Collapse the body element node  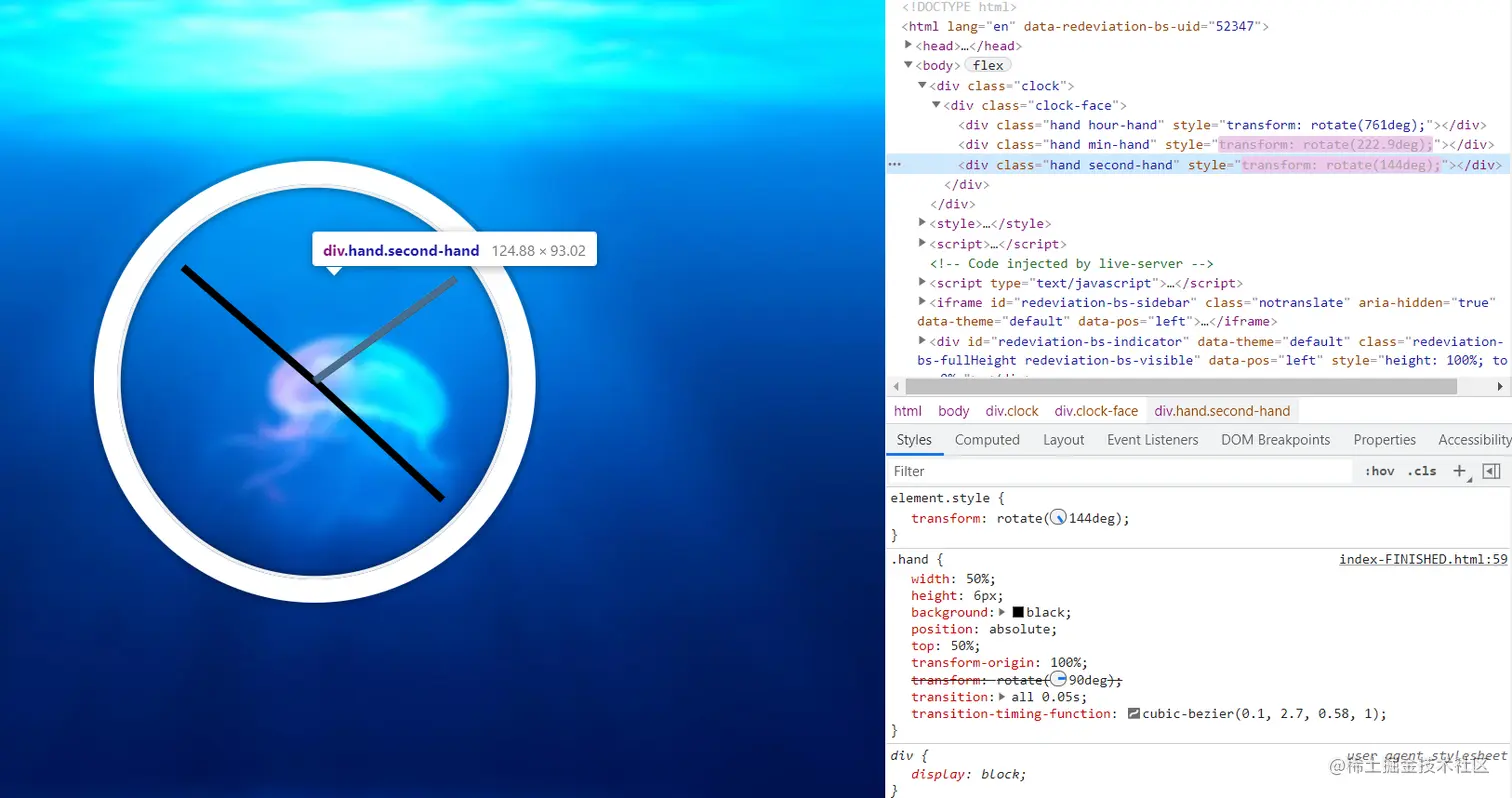tap(908, 66)
